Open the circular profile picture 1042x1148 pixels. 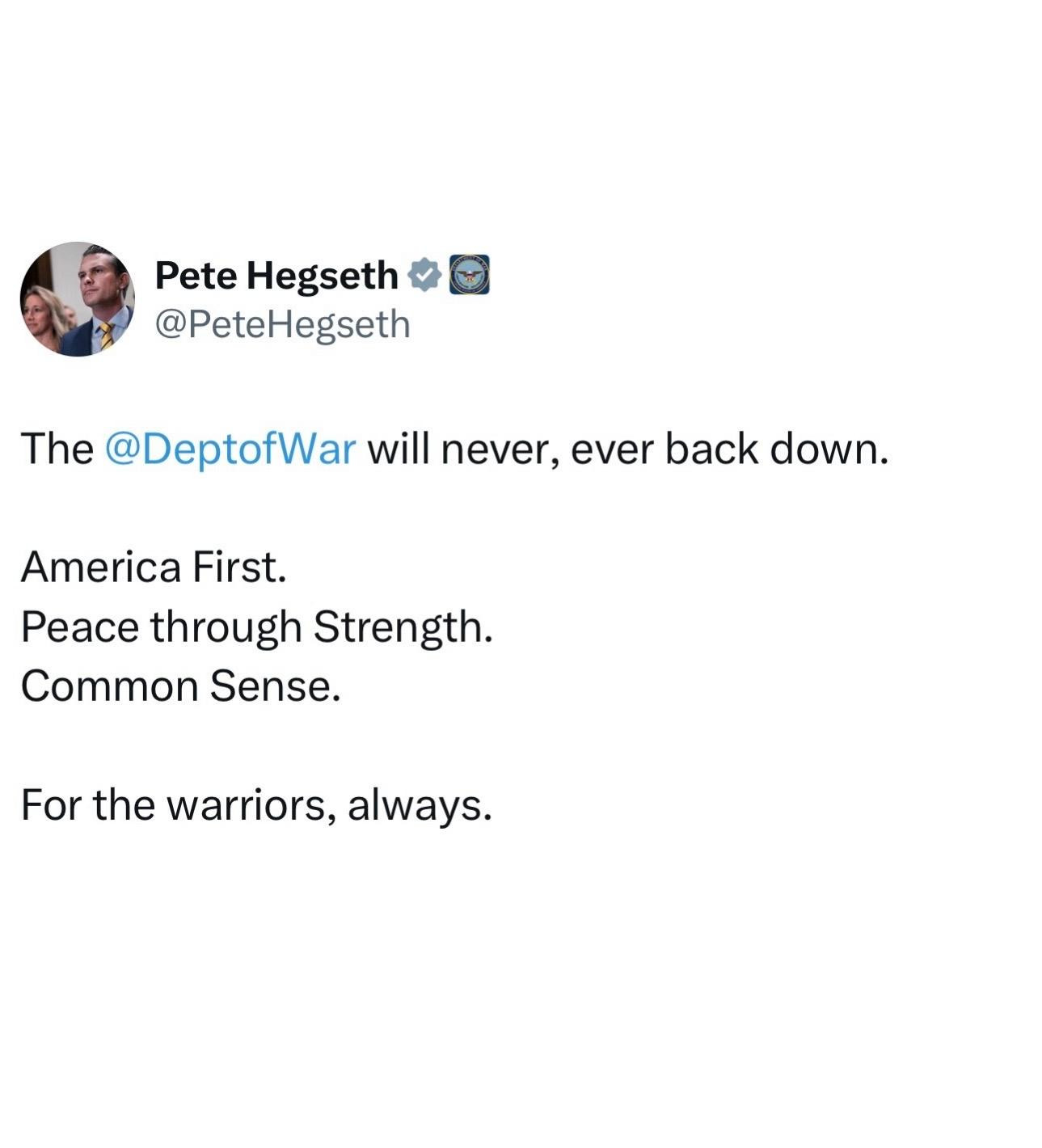coord(78,299)
